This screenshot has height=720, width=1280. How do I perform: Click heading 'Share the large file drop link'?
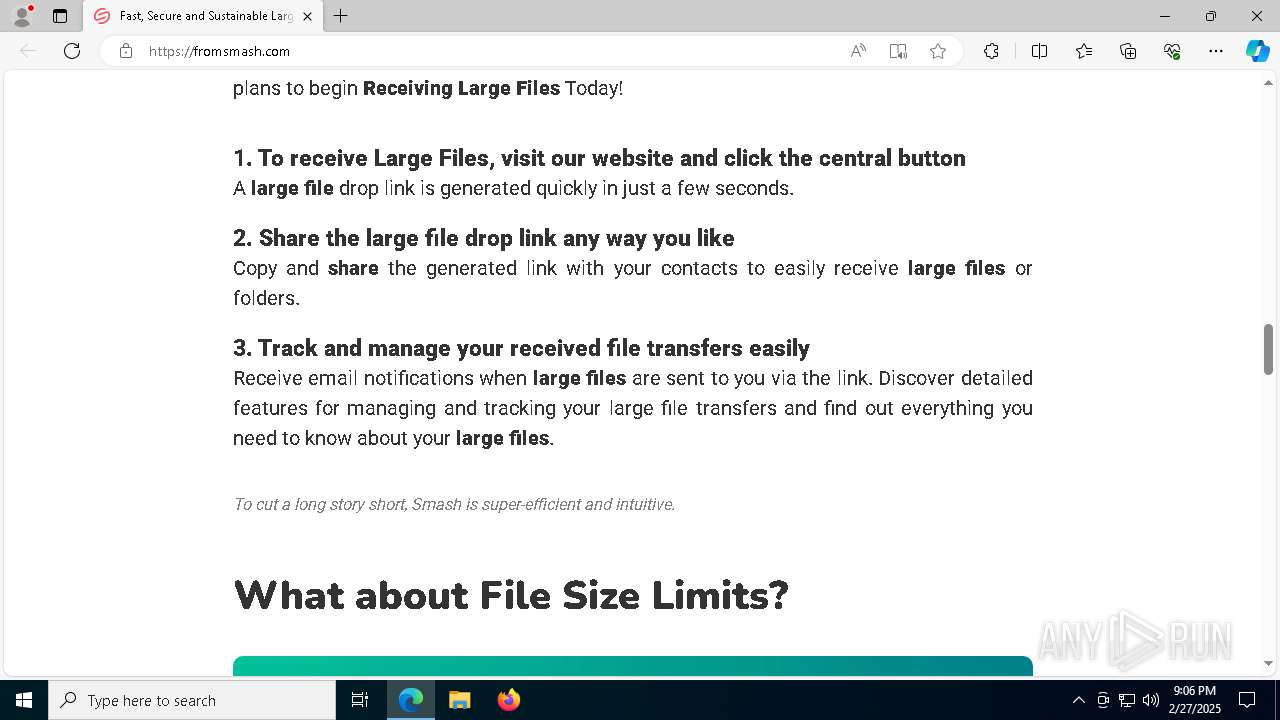[484, 238]
